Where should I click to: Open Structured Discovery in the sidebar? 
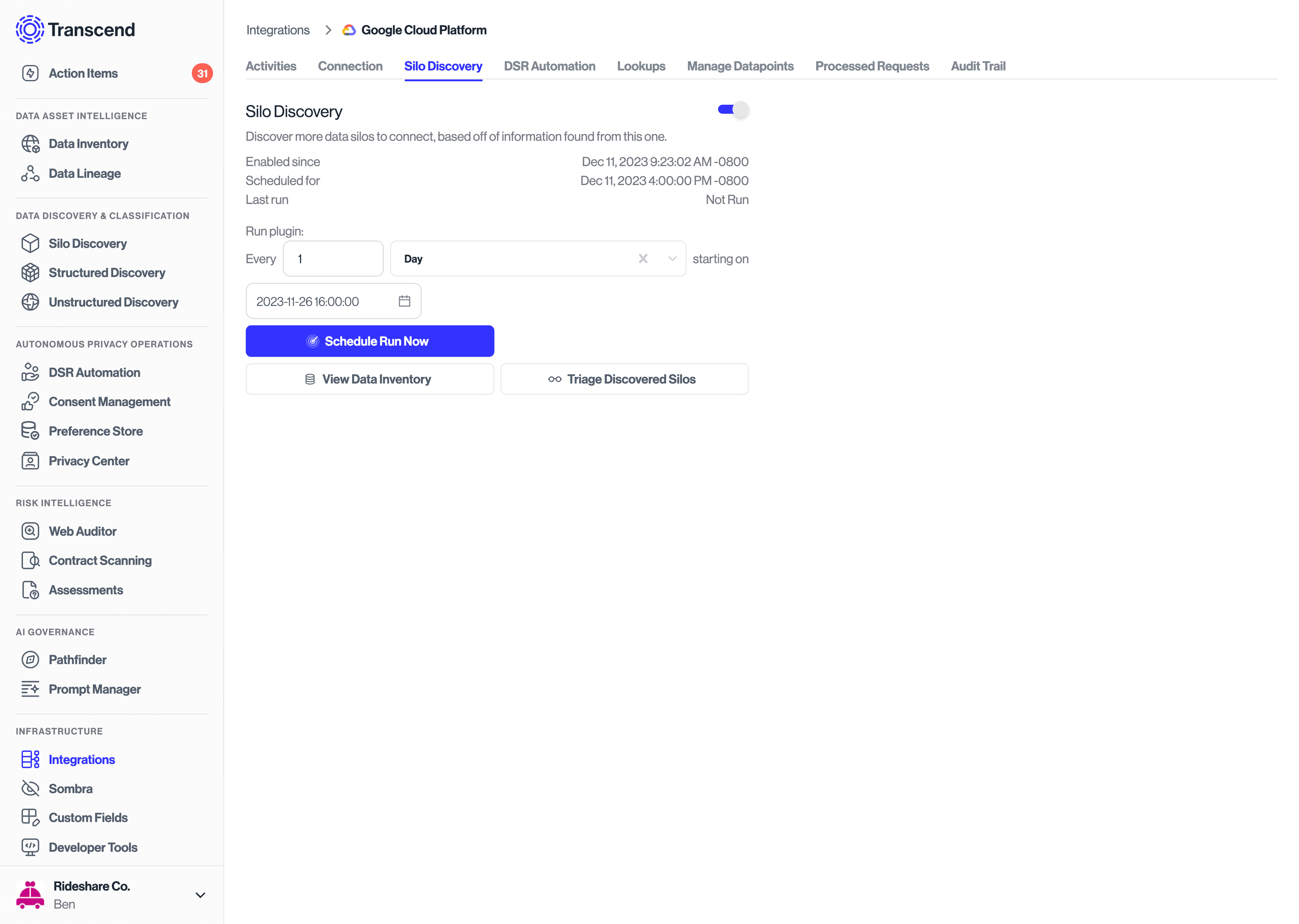click(x=106, y=273)
